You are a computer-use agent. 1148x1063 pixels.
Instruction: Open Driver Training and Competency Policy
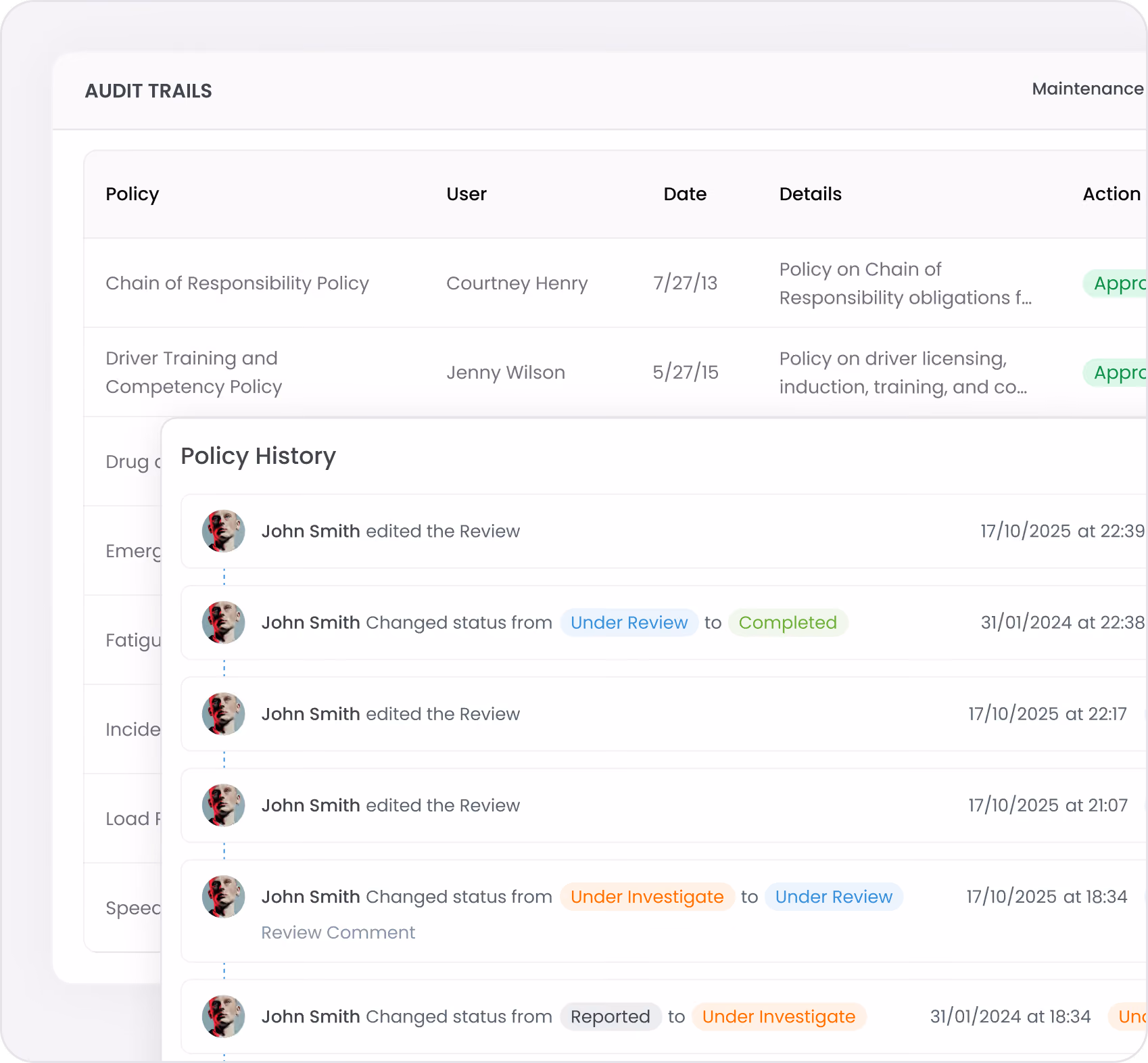[193, 372]
